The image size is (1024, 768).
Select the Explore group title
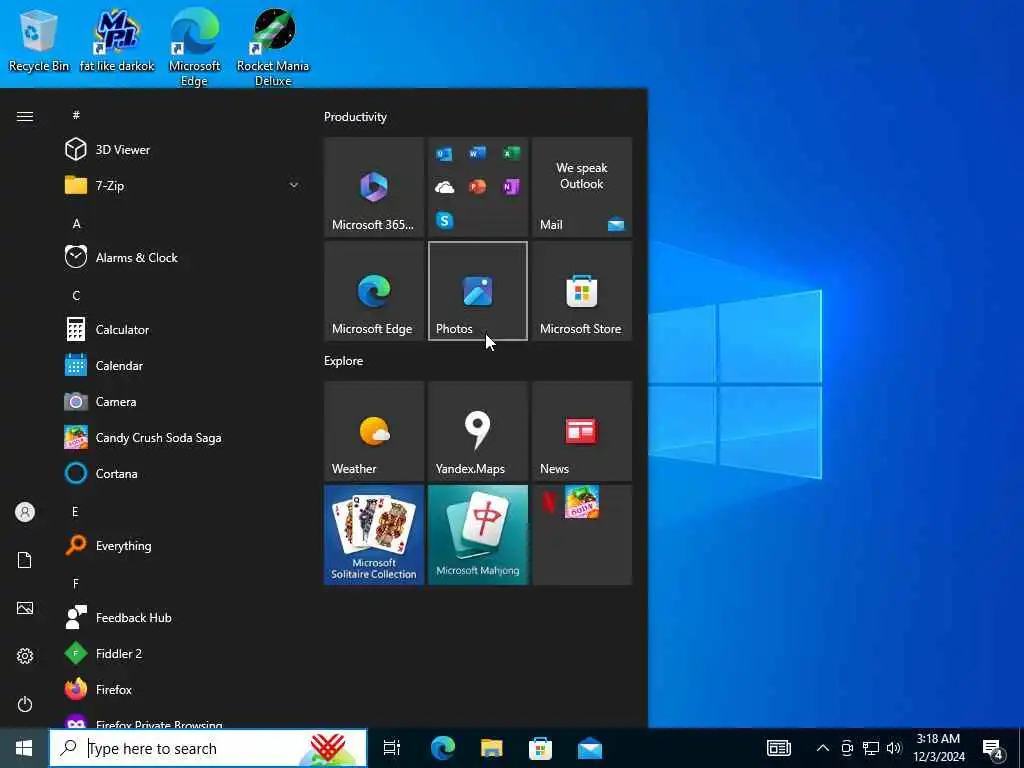344,360
